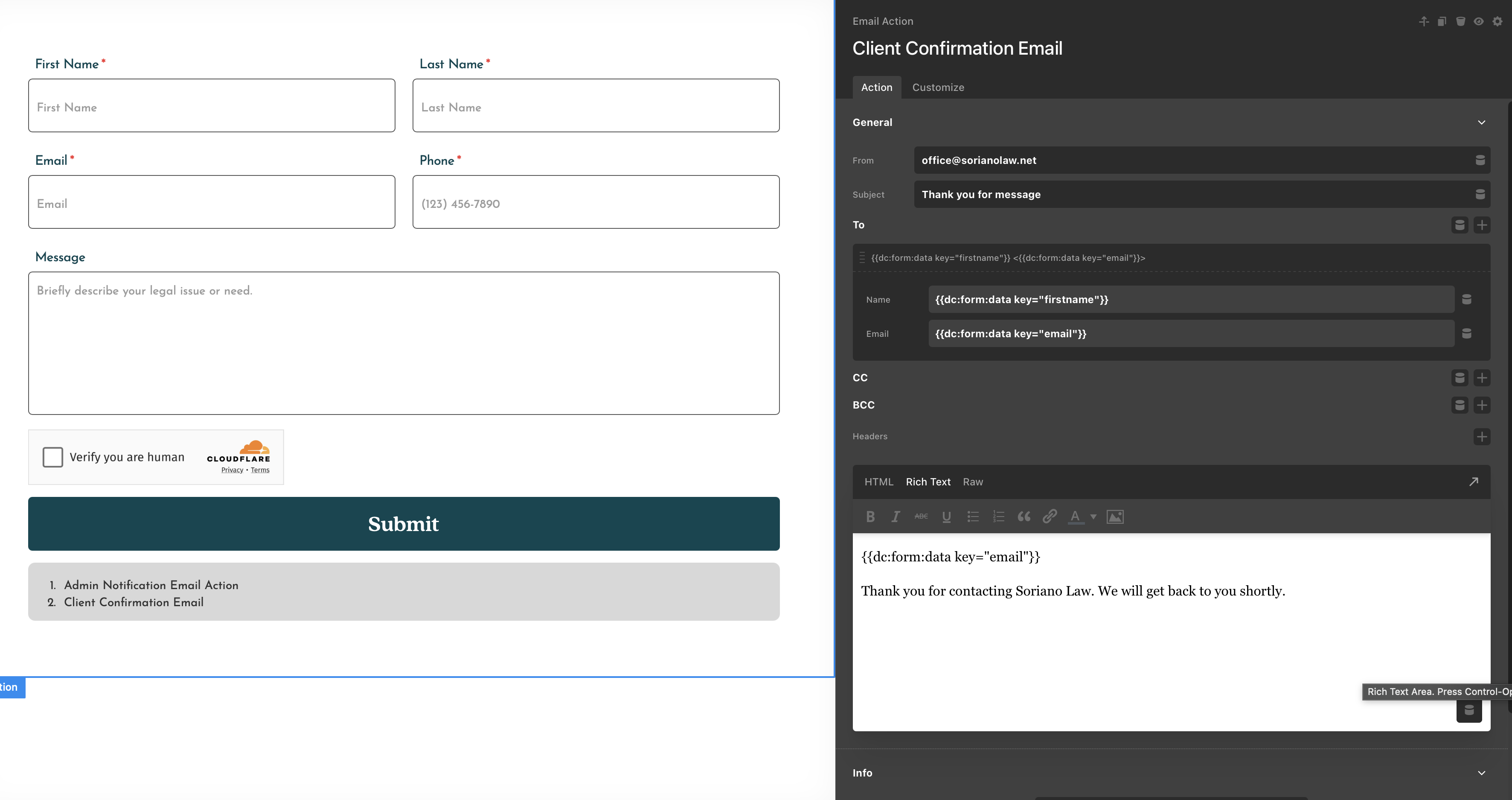1512x800 pixels.
Task: Expand the Info section
Action: [x=1481, y=773]
